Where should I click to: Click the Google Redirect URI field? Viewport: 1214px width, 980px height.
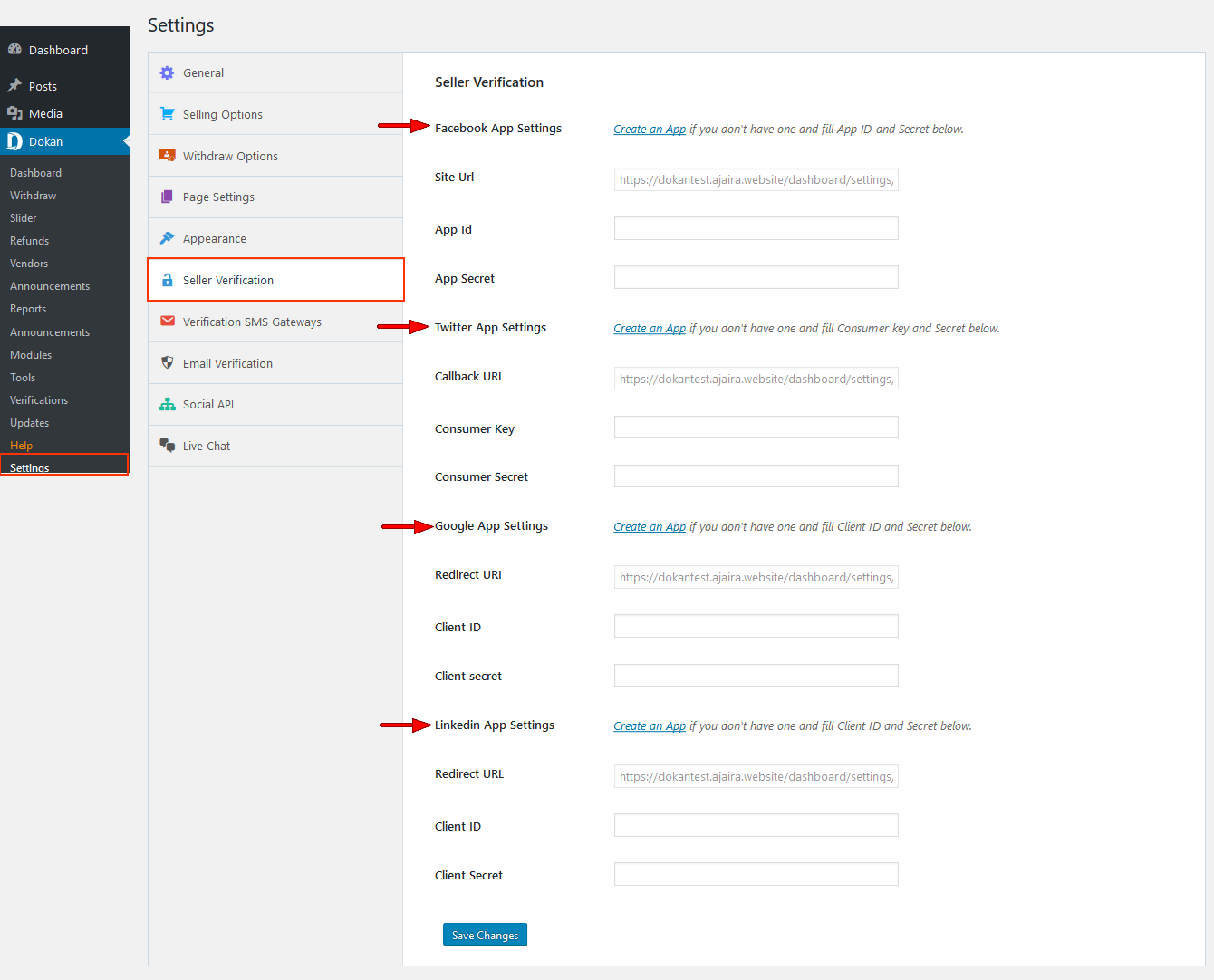tap(756, 577)
